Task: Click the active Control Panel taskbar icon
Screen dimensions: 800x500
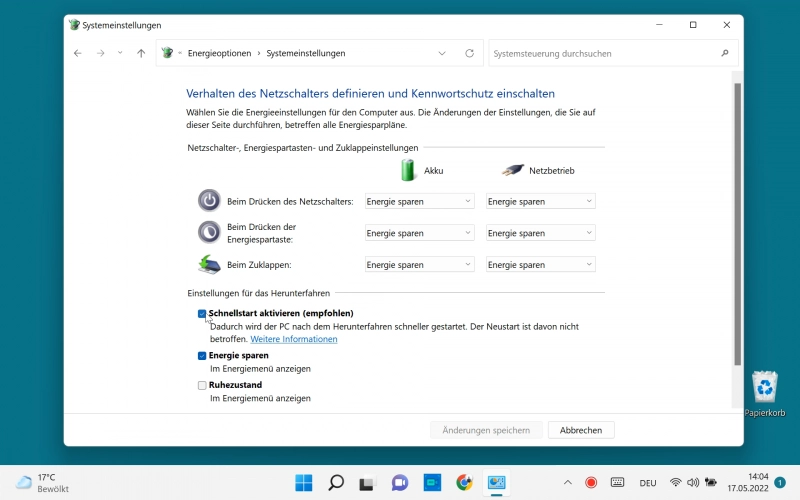Action: pyautogui.click(x=496, y=482)
